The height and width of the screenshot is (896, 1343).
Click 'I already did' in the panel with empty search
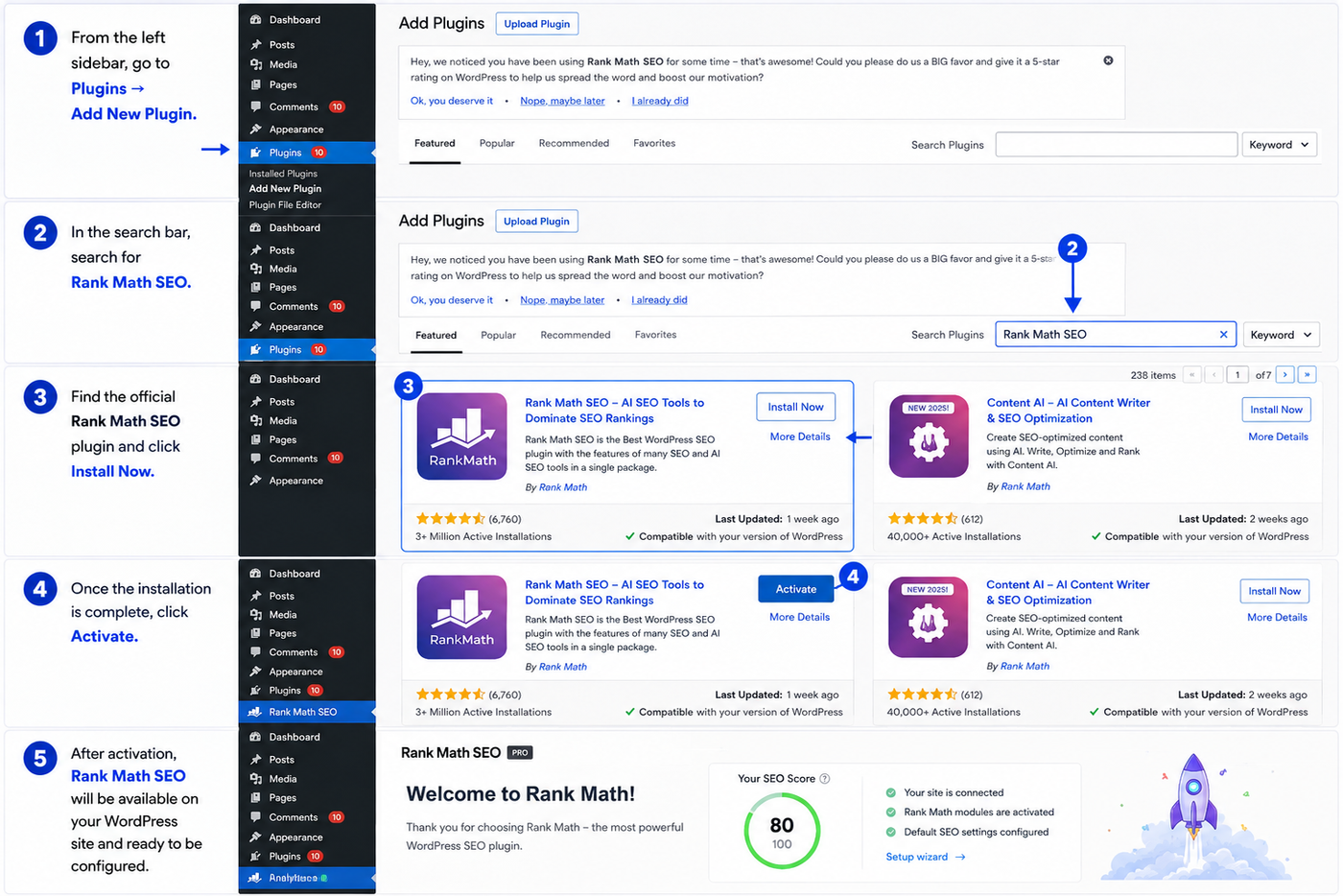(x=660, y=101)
